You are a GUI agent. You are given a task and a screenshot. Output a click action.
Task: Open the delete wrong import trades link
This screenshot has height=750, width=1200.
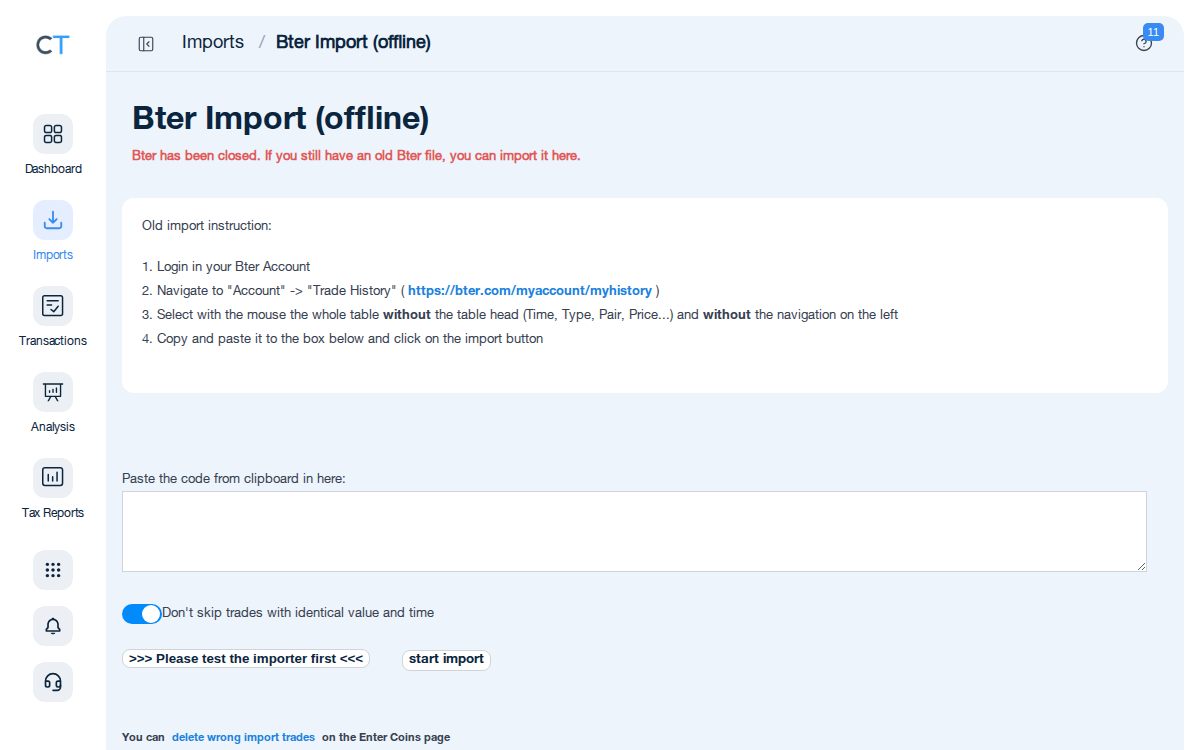pyautogui.click(x=243, y=737)
